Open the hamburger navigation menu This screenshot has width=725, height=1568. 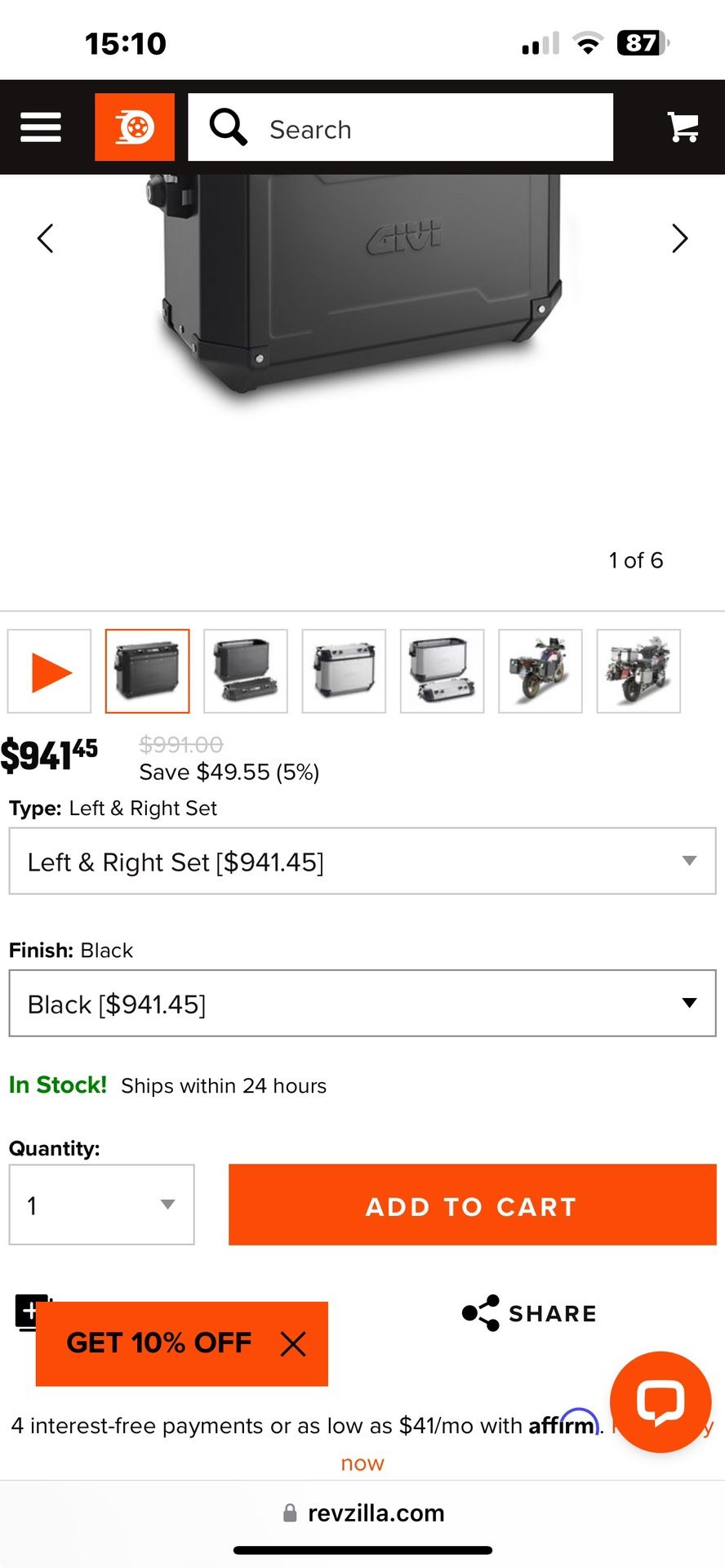tap(41, 127)
